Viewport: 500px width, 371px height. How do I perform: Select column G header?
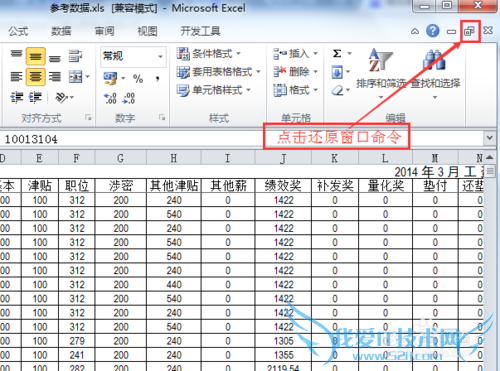click(121, 158)
